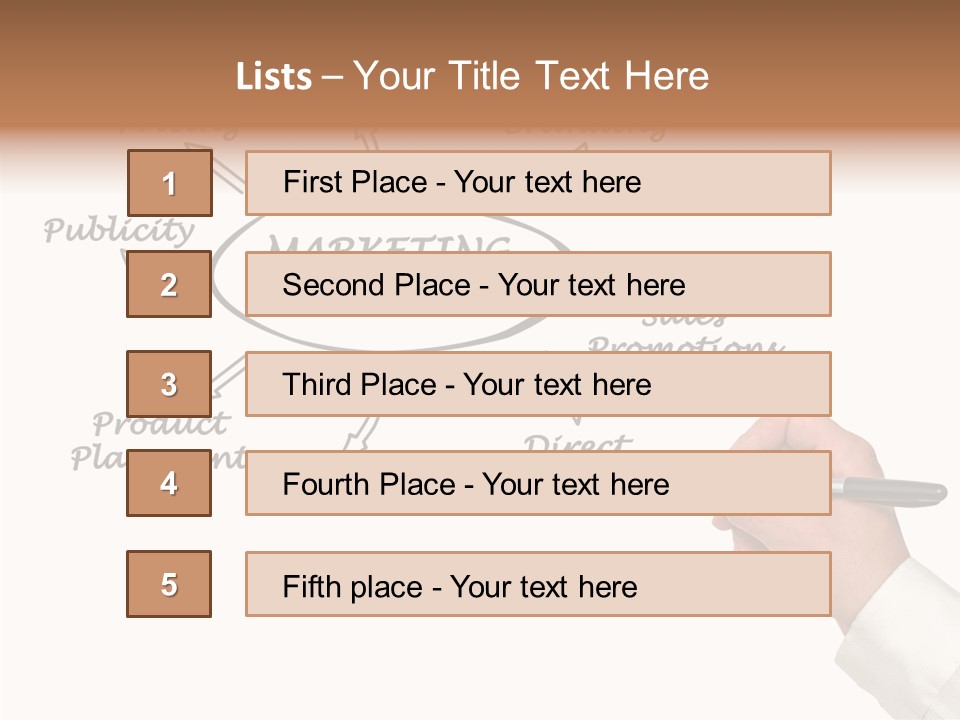
Task: Click the Third Place text bar
Action: (x=538, y=384)
